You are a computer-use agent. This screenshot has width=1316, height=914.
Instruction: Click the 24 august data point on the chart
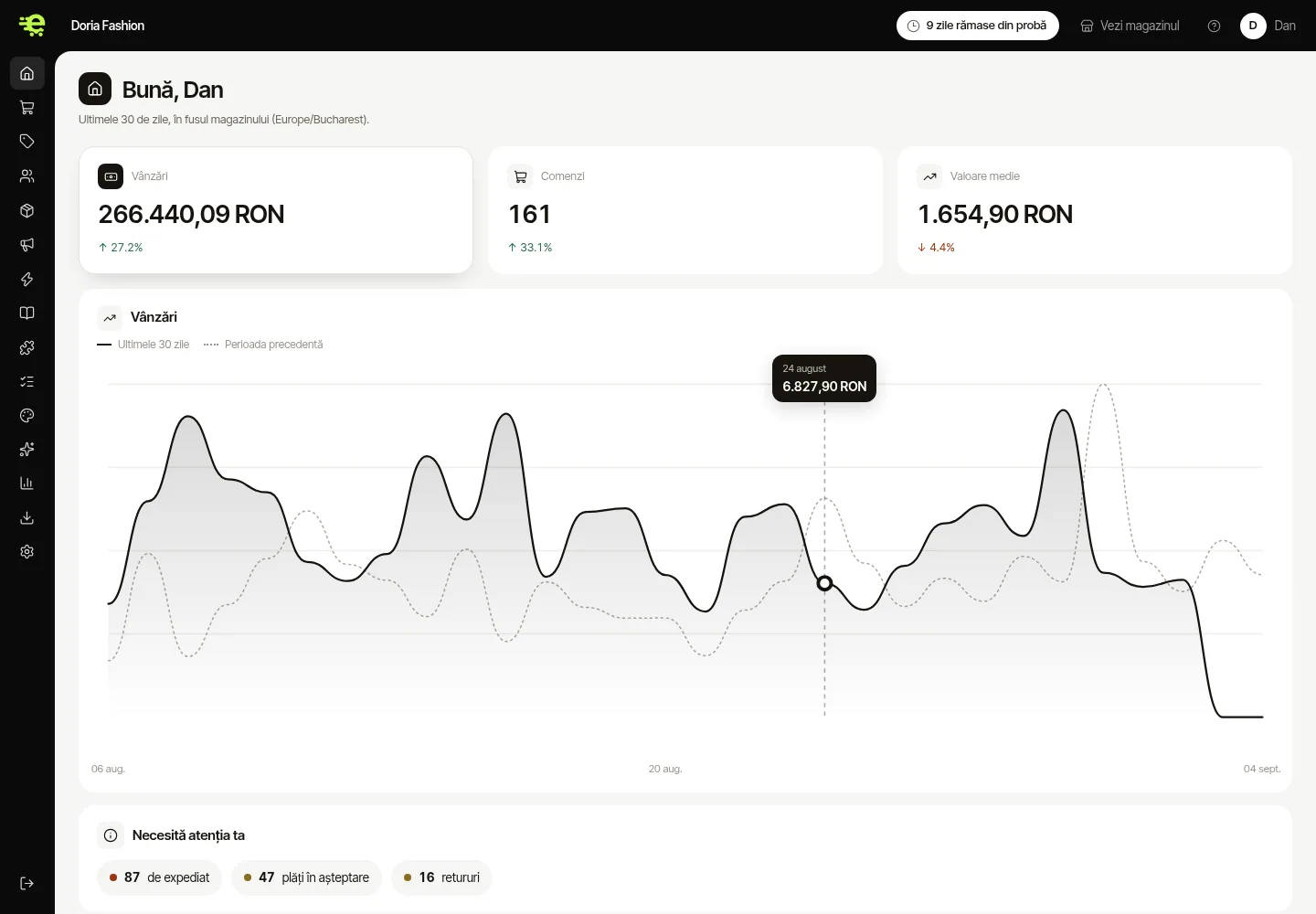824,583
